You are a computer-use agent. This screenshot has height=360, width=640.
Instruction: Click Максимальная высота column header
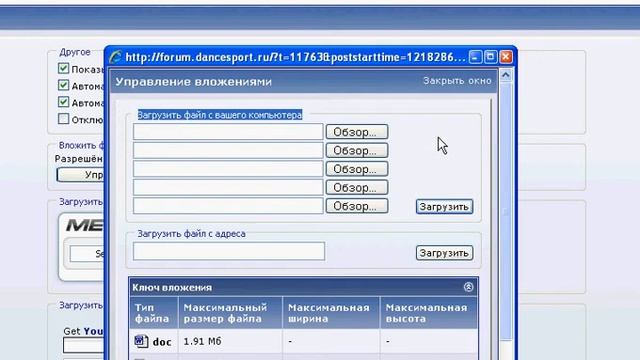click(429, 313)
